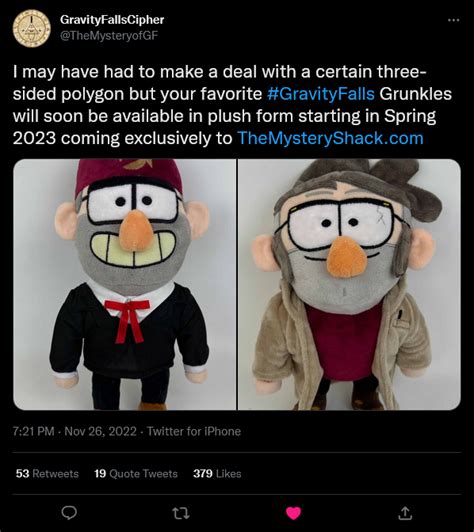This screenshot has width=474, height=532.
Task: Click the Nov 26, 2022 date
Action: 100,431
